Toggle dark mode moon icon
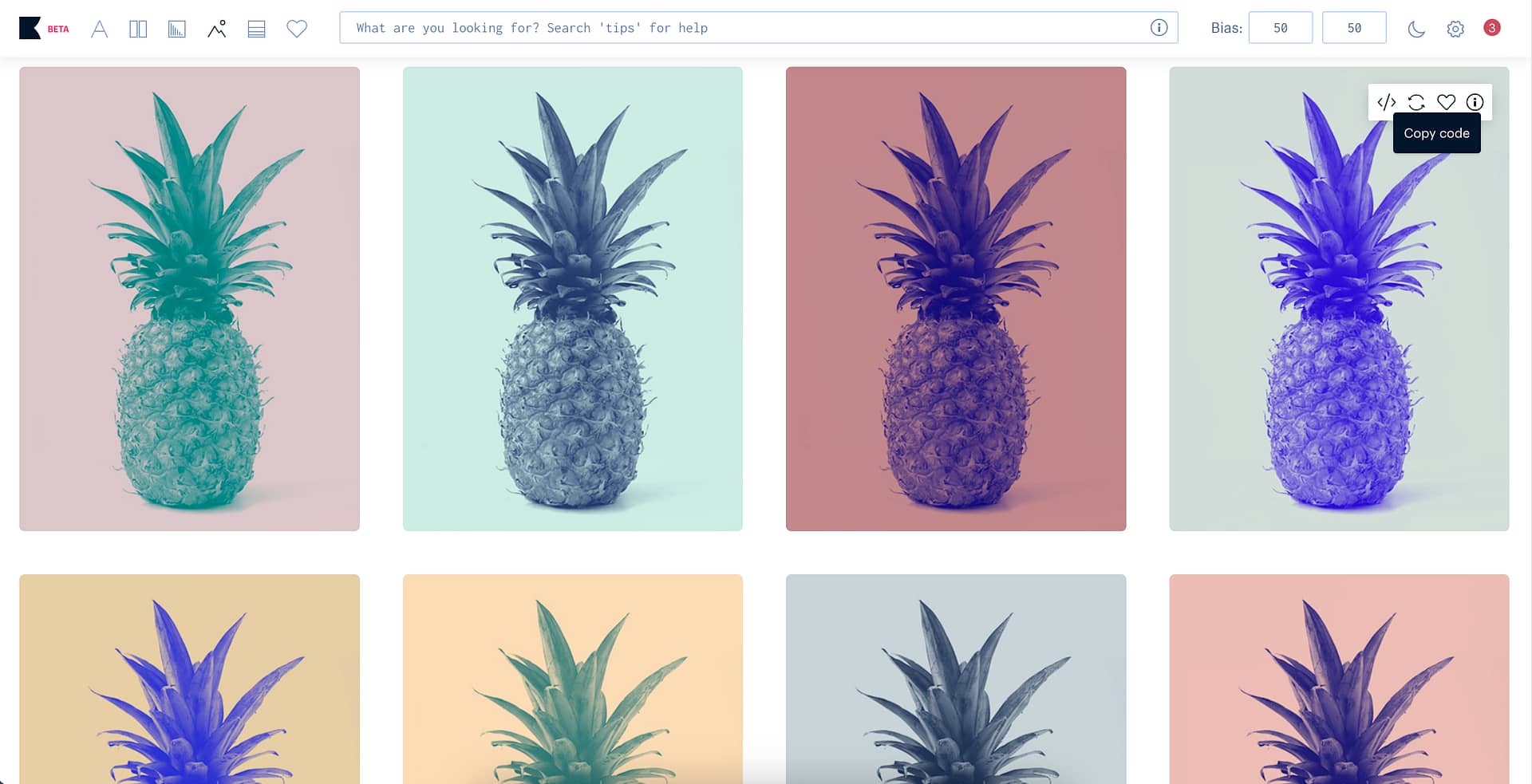This screenshot has width=1532, height=784. point(1416,29)
